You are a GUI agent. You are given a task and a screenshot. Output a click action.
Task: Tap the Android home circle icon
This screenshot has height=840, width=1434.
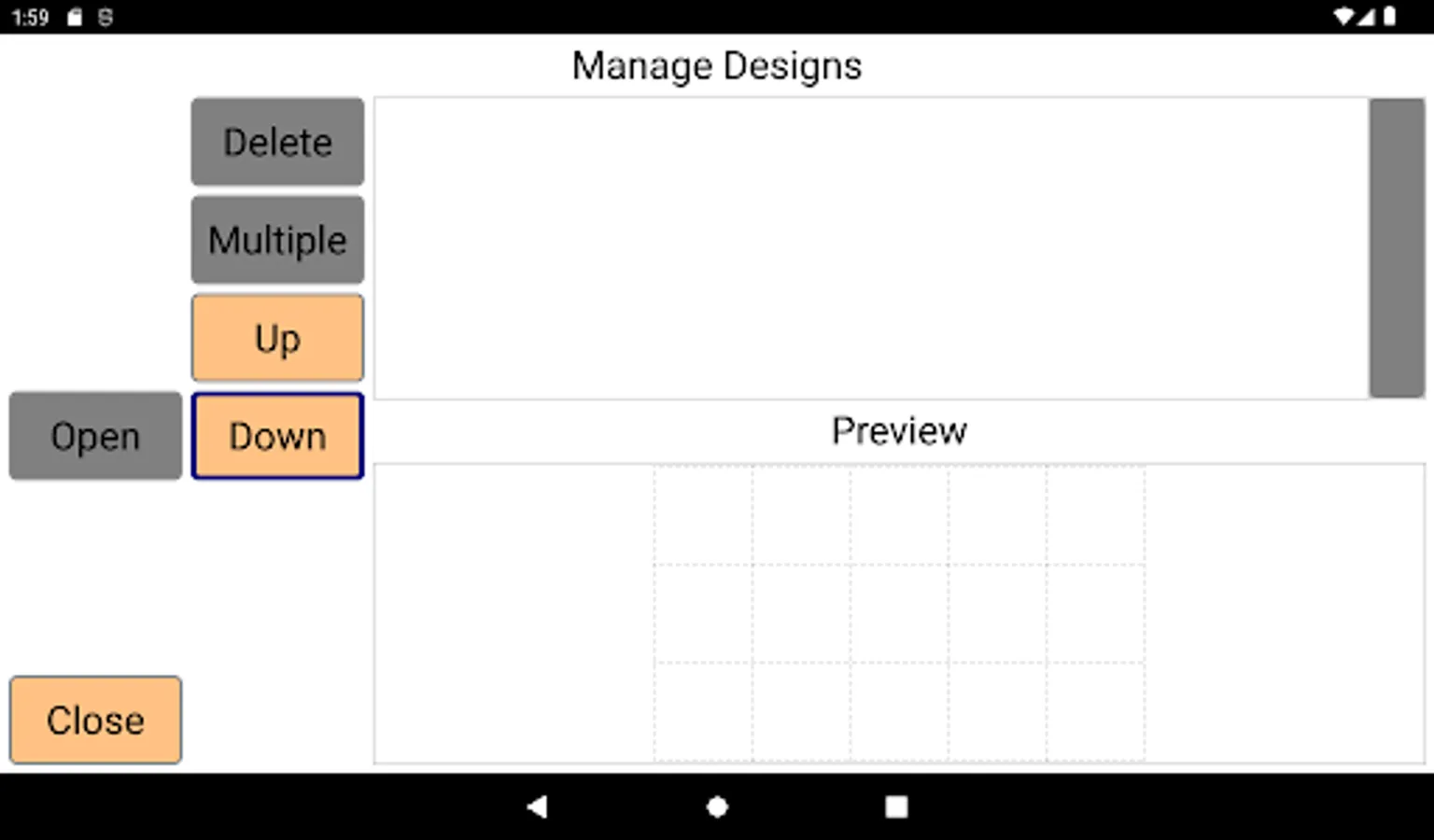[x=717, y=806]
